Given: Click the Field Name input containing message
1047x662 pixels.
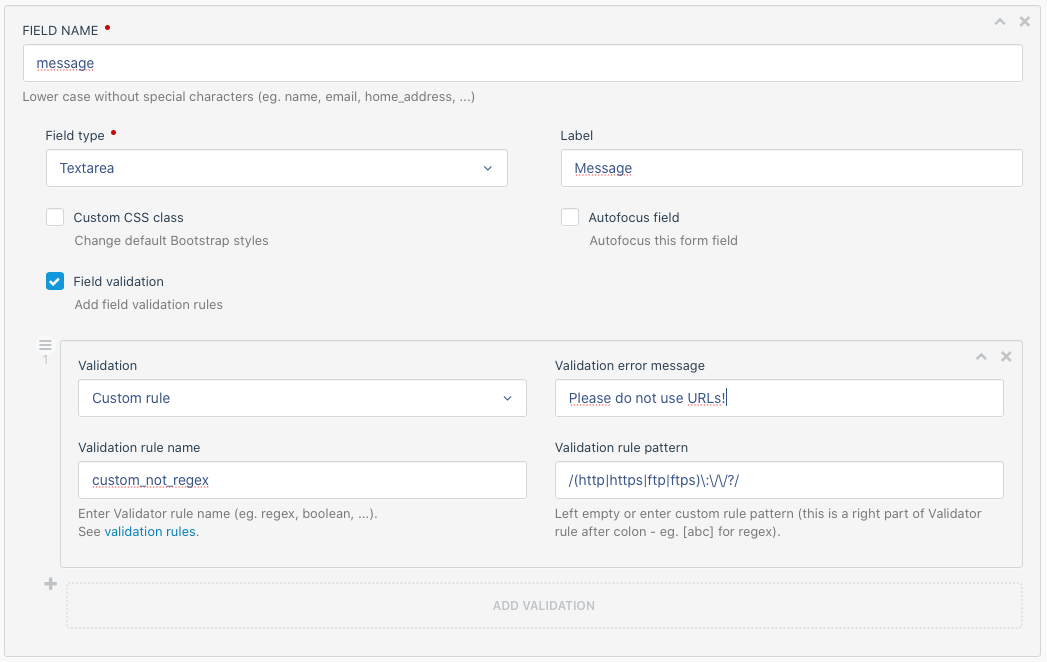Looking at the screenshot, I should point(522,63).
